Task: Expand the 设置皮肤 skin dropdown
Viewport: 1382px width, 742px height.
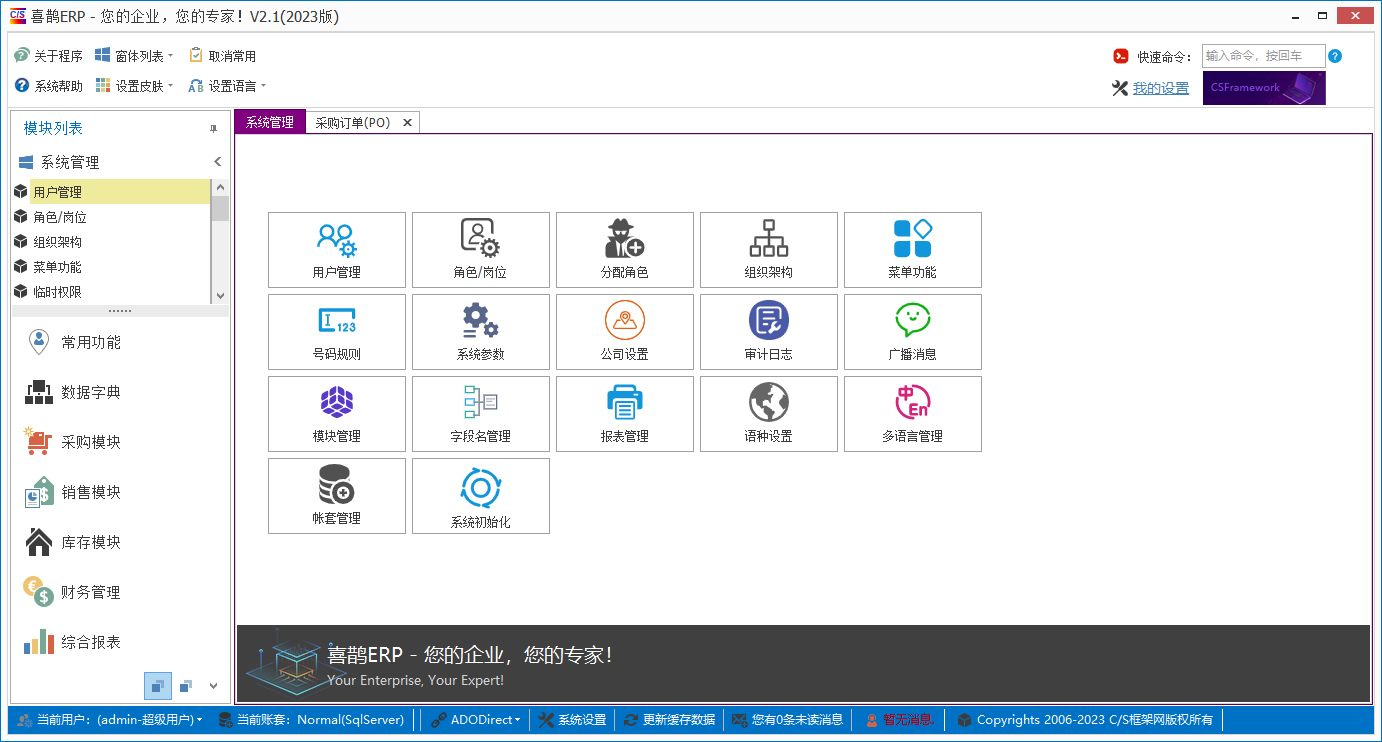Action: pos(135,86)
